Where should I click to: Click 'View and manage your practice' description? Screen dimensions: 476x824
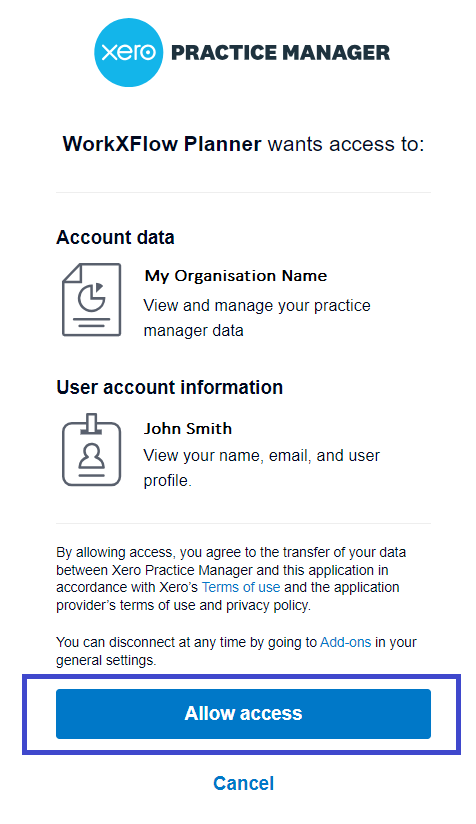pyautogui.click(x=257, y=305)
